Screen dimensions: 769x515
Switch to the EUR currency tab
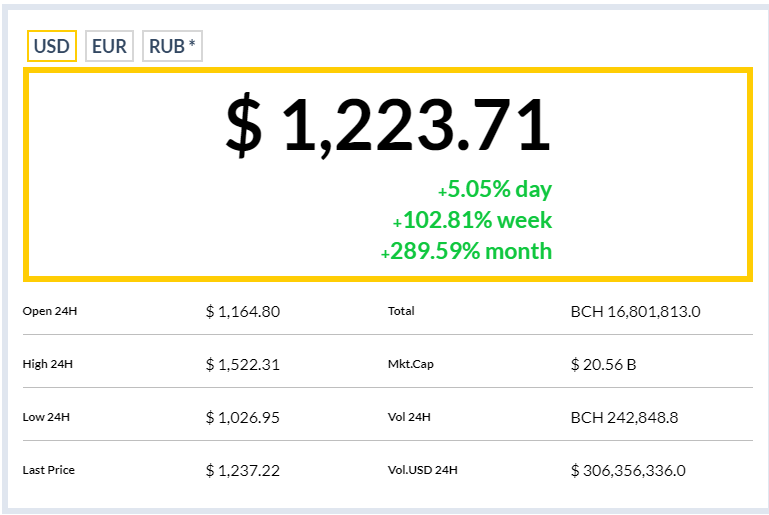click(109, 46)
